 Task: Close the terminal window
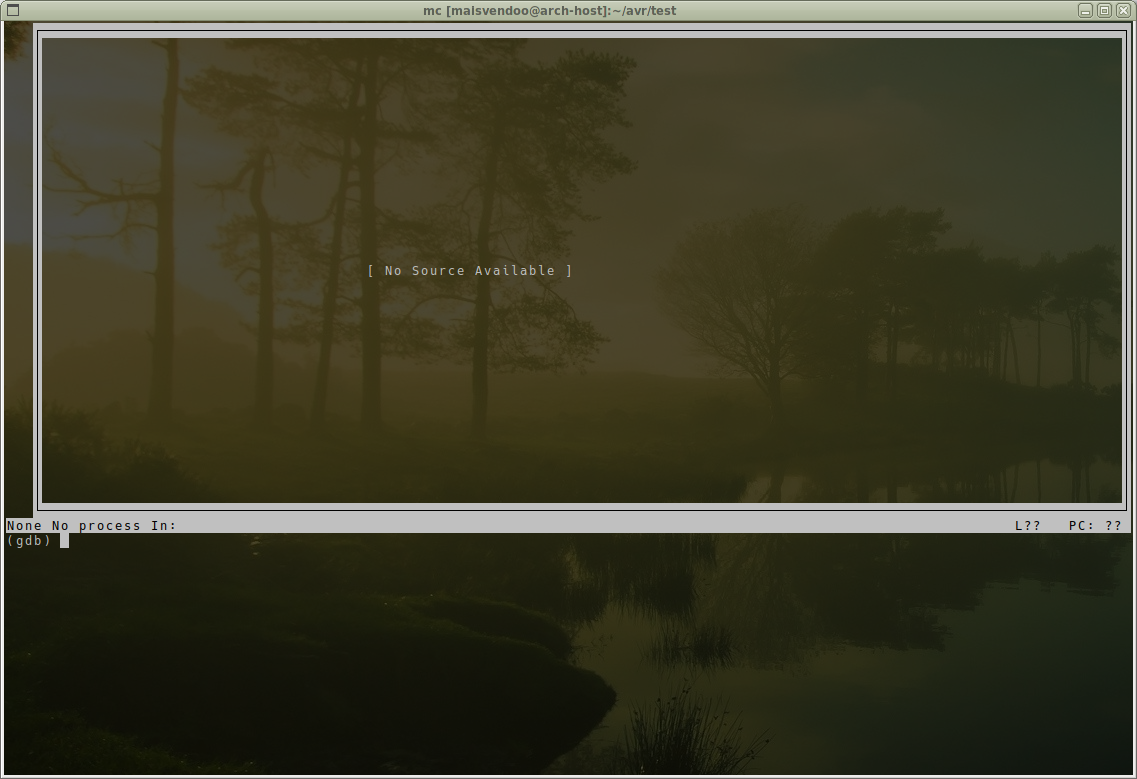coord(1123,10)
